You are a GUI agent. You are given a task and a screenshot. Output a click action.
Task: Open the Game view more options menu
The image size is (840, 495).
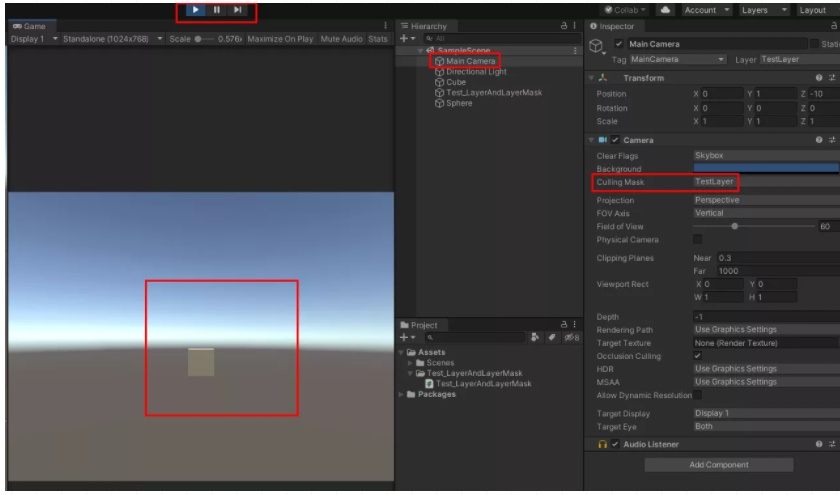pyautogui.click(x=385, y=26)
